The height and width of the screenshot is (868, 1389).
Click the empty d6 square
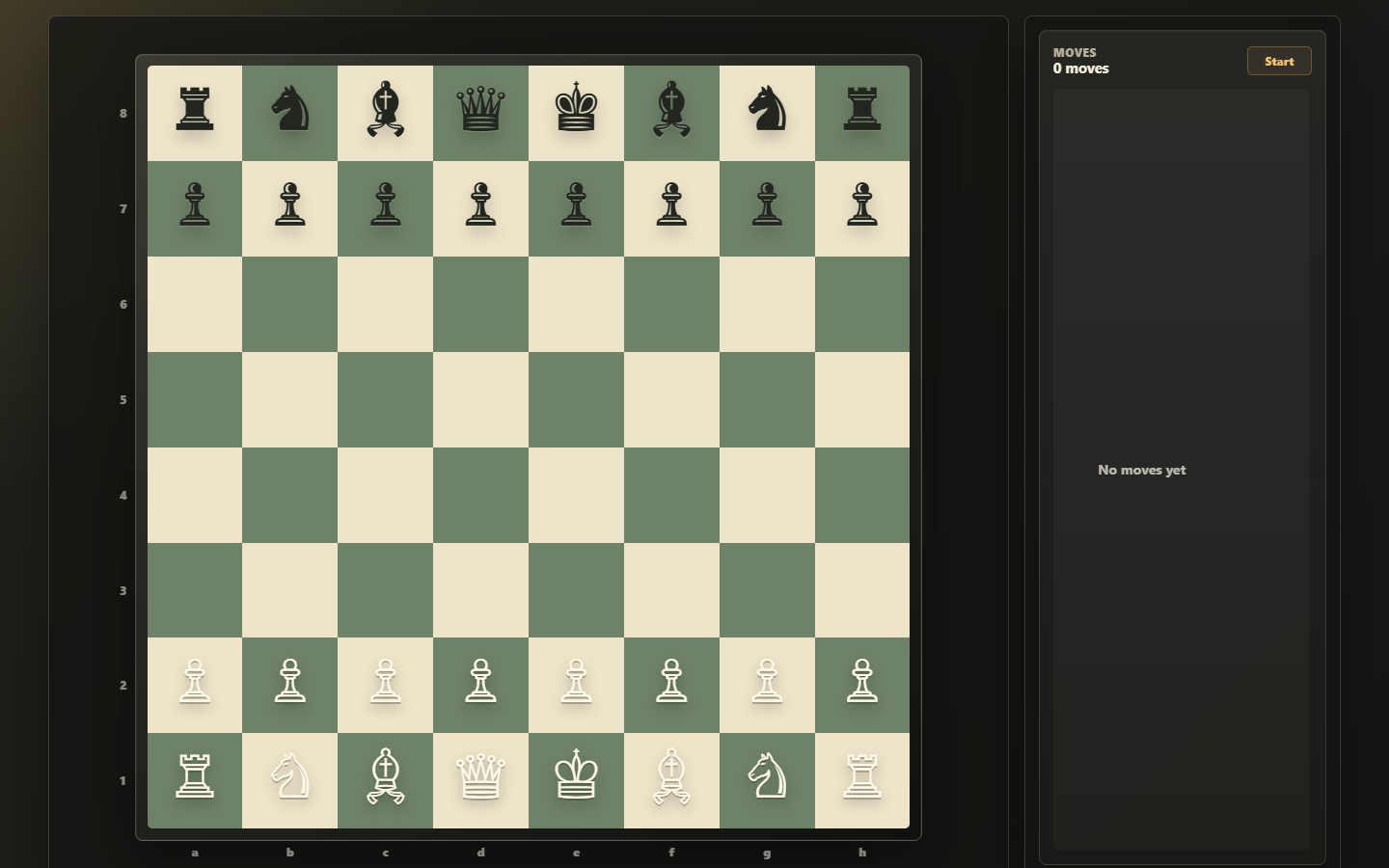click(x=480, y=304)
